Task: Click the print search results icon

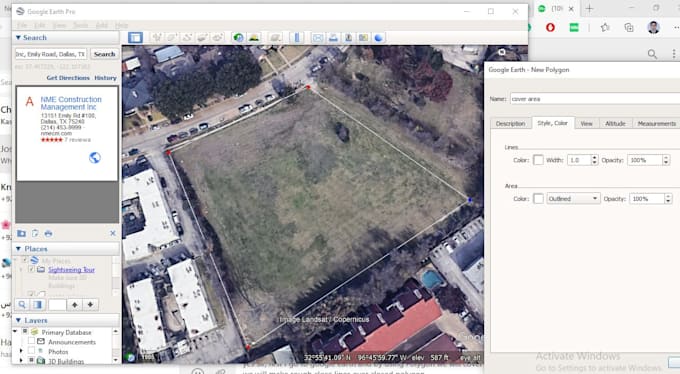Action: pos(48,233)
